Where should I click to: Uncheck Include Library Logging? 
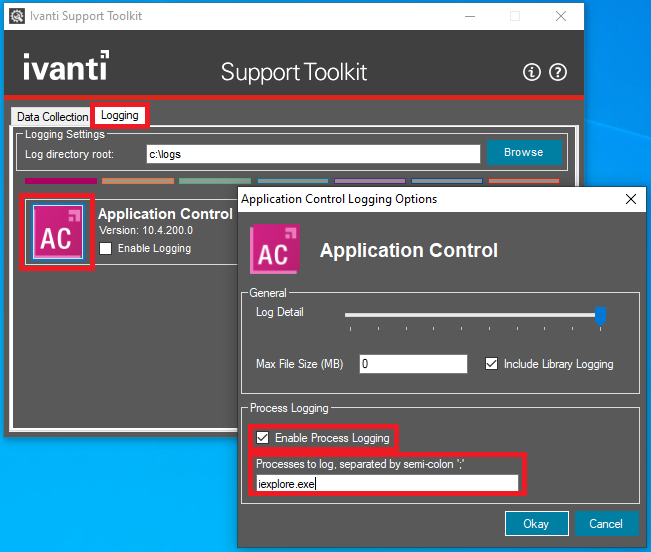[492, 364]
